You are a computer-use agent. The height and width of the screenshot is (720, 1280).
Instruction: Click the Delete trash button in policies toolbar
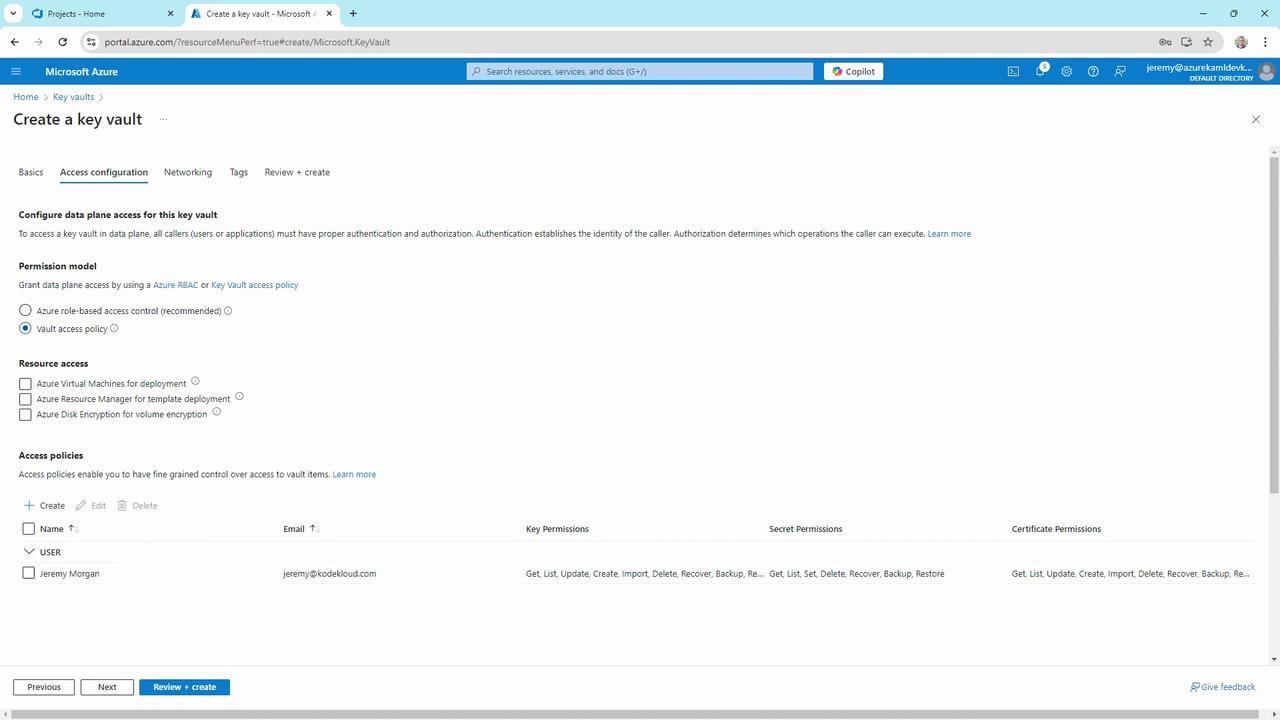[137, 505]
